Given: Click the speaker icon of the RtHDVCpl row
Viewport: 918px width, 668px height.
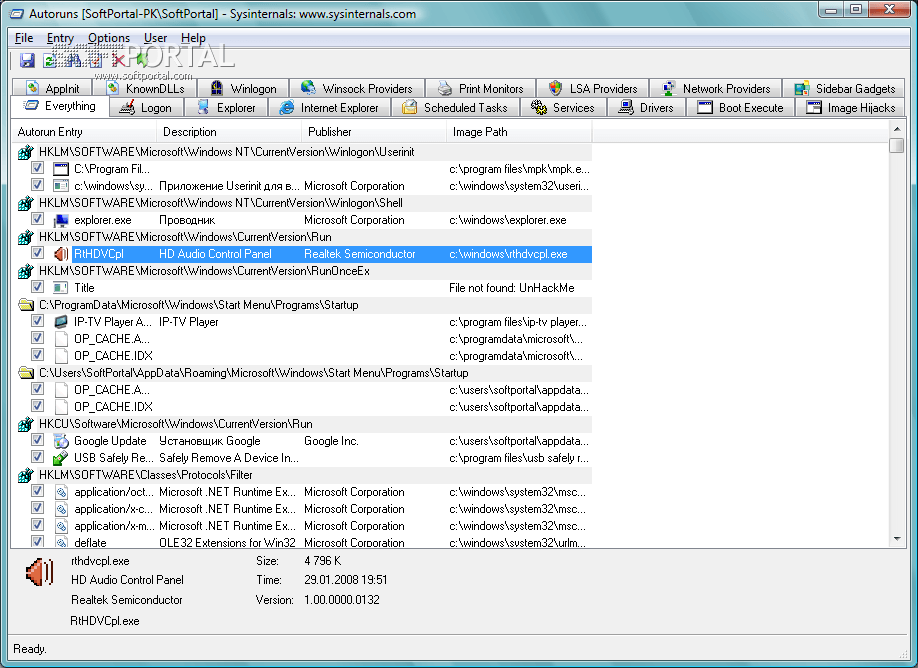Looking at the screenshot, I should coord(61,254).
